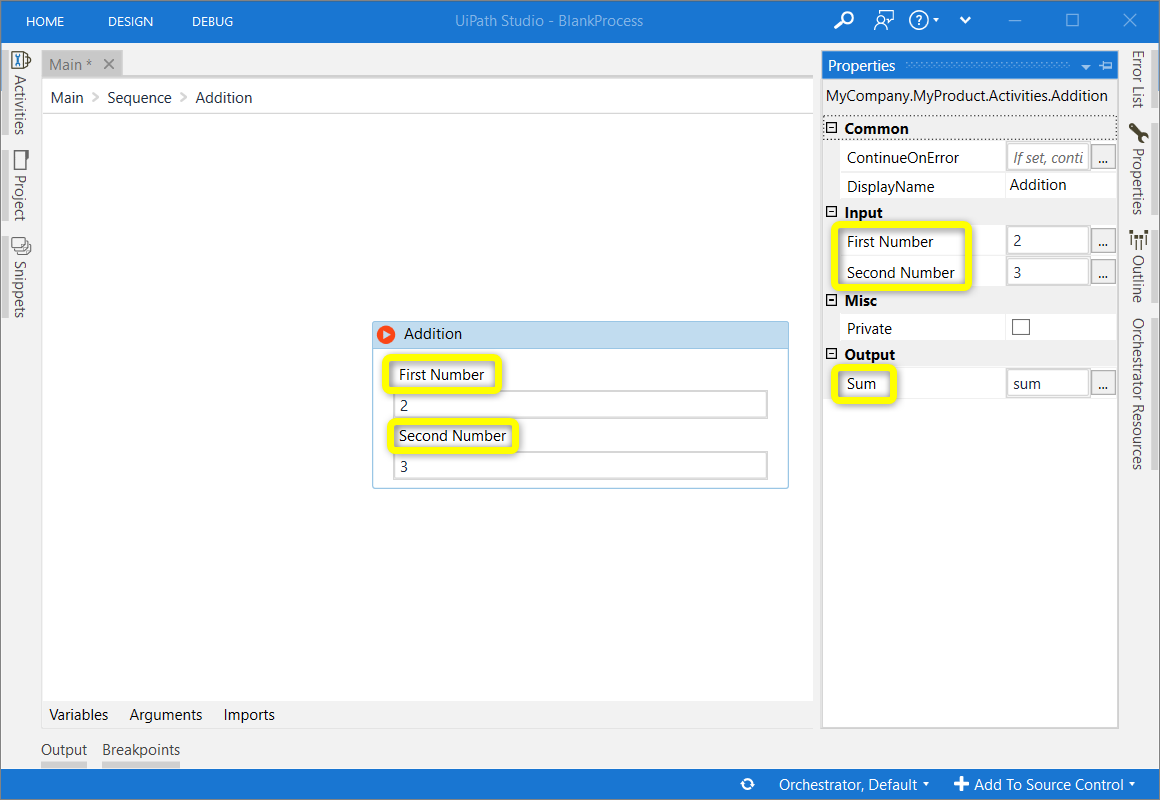This screenshot has width=1160, height=800.
Task: Click the sum Output field
Action: (1048, 382)
